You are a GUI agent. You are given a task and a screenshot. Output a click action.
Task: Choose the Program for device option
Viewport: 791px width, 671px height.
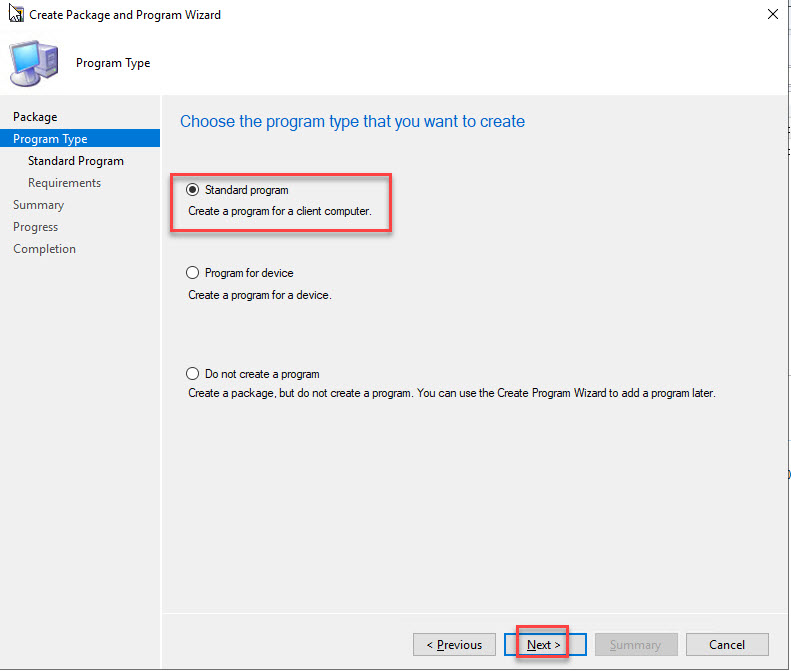[x=193, y=273]
